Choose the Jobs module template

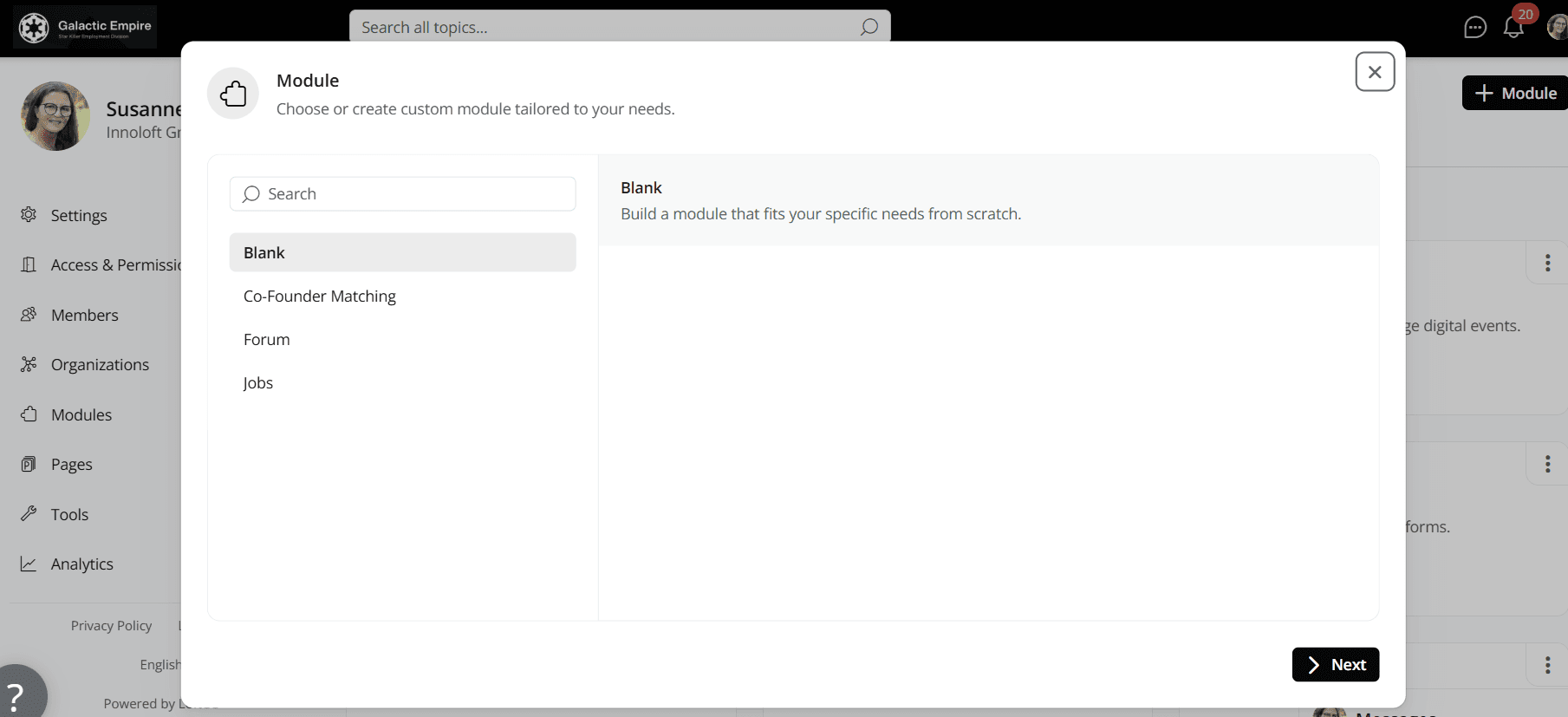[258, 383]
